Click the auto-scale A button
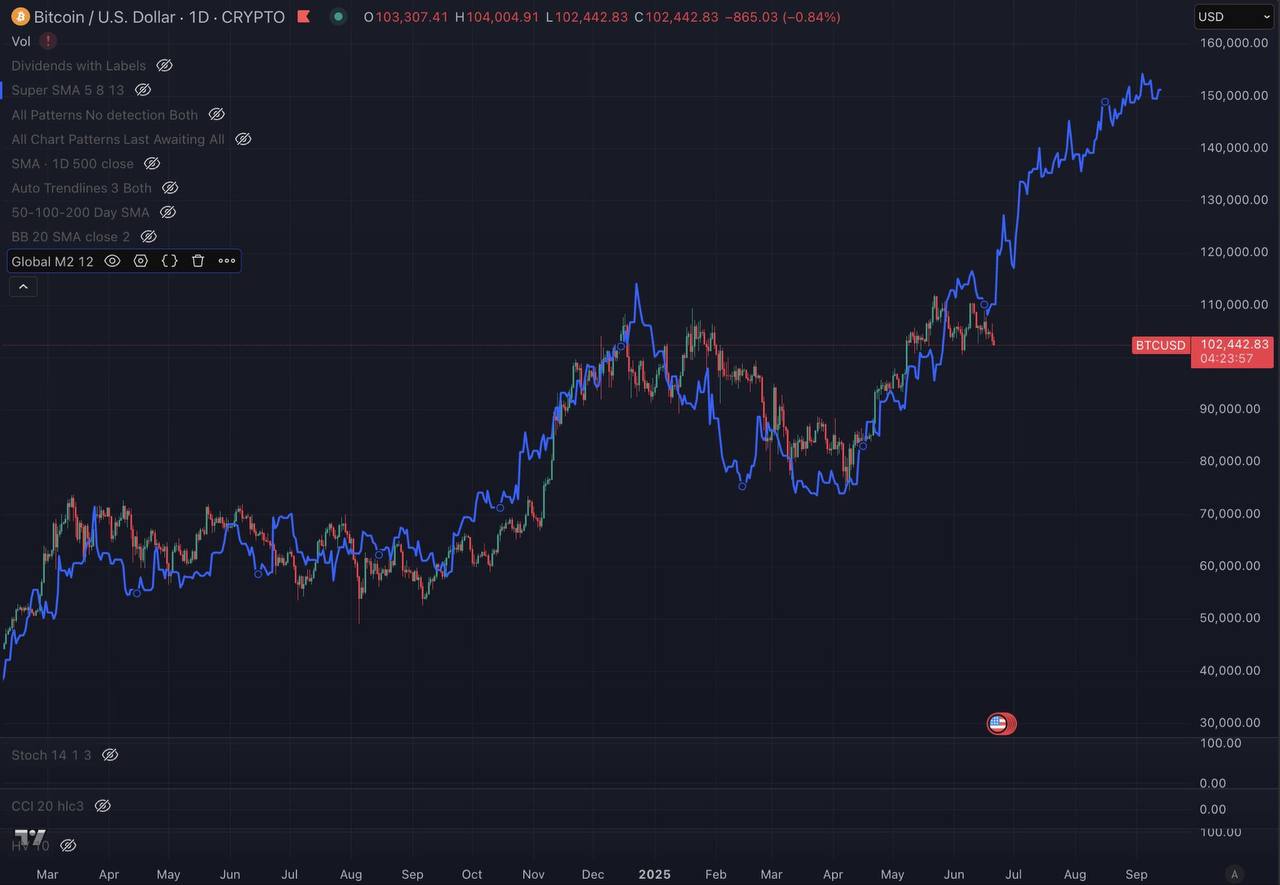1280x885 pixels. pos(1235,874)
